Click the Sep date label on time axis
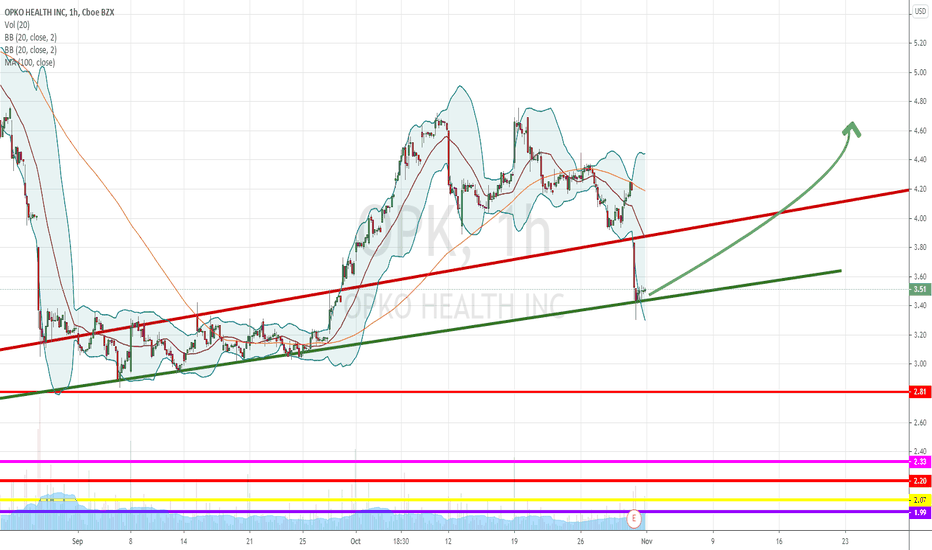The height and width of the screenshot is (550, 932). (77, 541)
